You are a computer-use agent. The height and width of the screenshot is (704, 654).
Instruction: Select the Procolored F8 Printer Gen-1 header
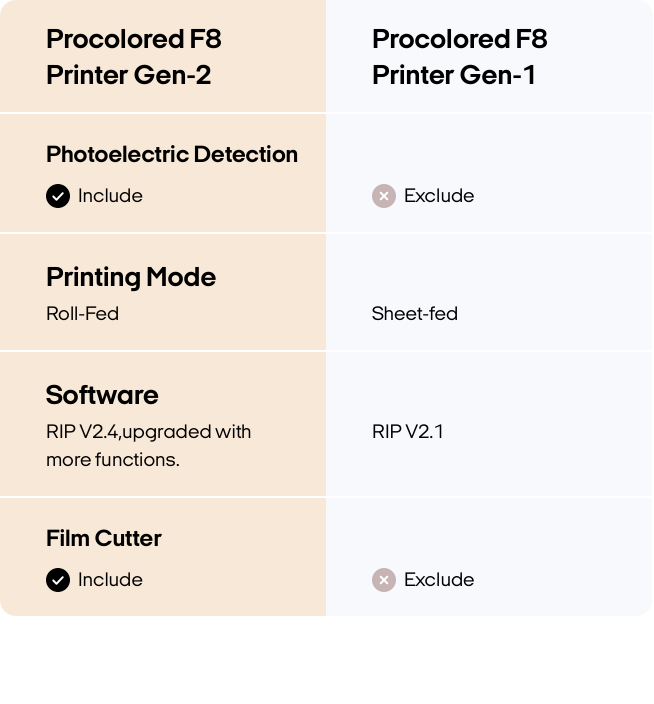click(x=460, y=57)
